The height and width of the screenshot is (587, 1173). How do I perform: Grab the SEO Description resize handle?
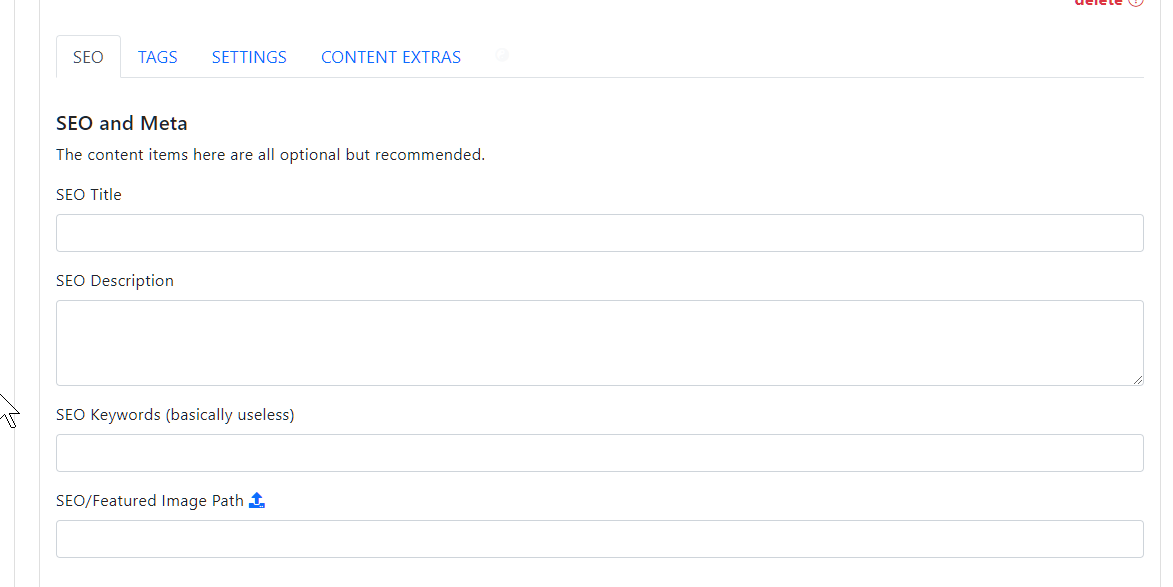click(1138, 380)
